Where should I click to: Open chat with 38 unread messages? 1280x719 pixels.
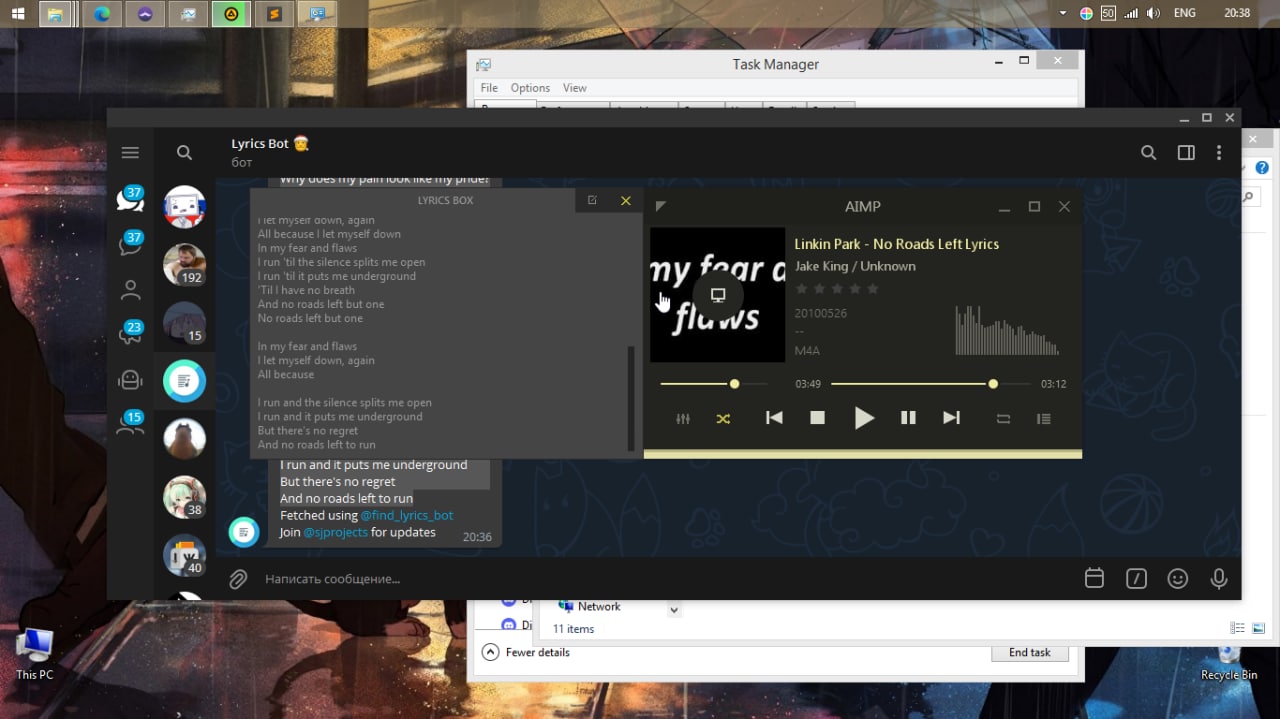click(184, 497)
